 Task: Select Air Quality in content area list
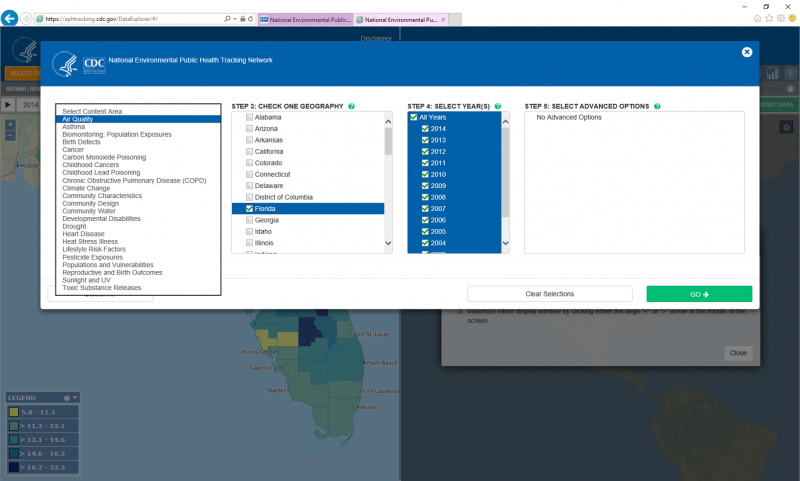click(x=138, y=119)
